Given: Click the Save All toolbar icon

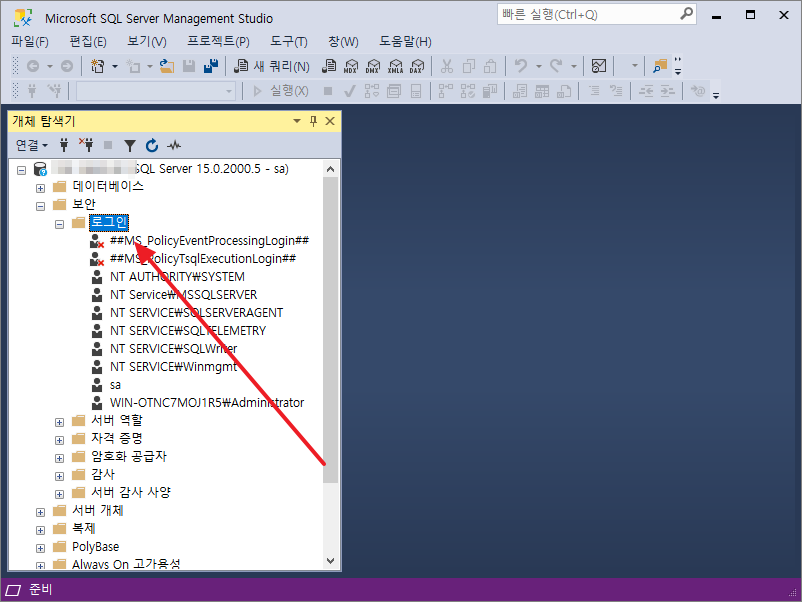Looking at the screenshot, I should (211, 66).
